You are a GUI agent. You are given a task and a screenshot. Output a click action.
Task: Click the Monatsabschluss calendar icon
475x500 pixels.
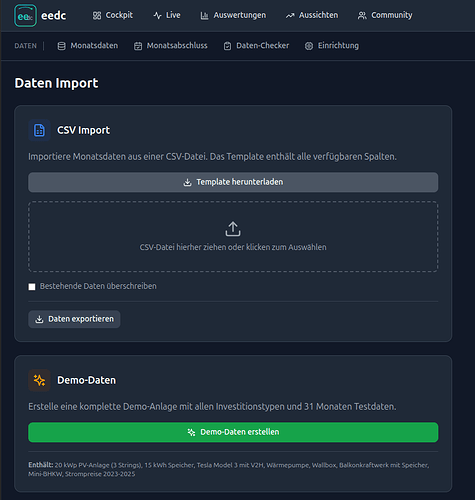click(x=138, y=46)
